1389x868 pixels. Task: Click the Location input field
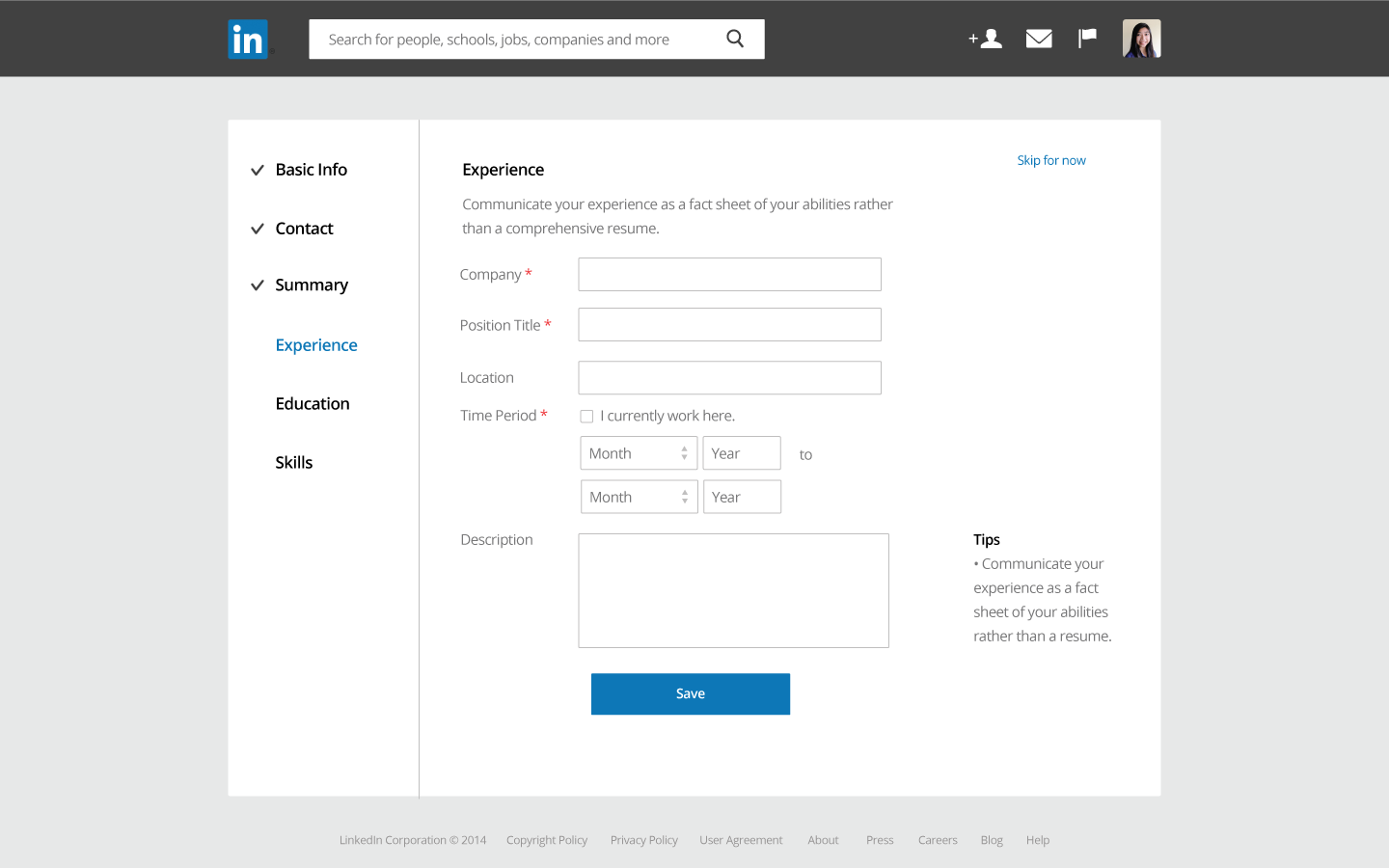[729, 378]
